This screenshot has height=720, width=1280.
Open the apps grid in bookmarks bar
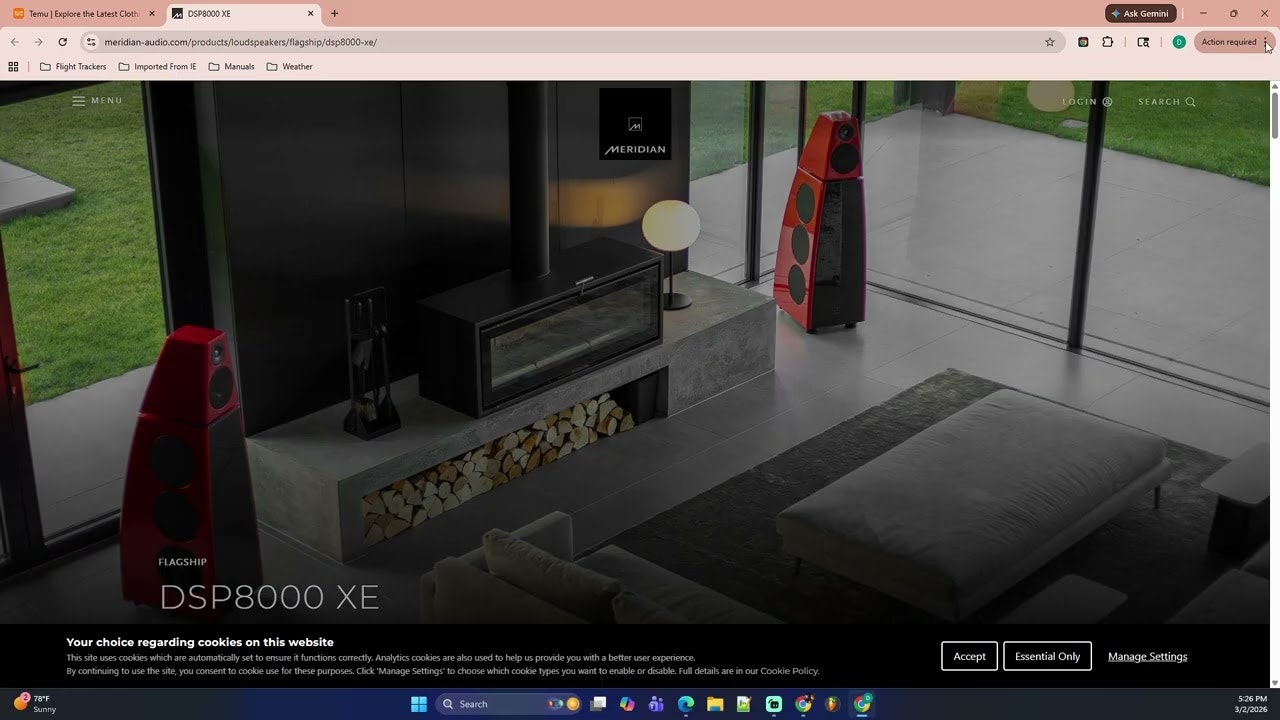13,67
